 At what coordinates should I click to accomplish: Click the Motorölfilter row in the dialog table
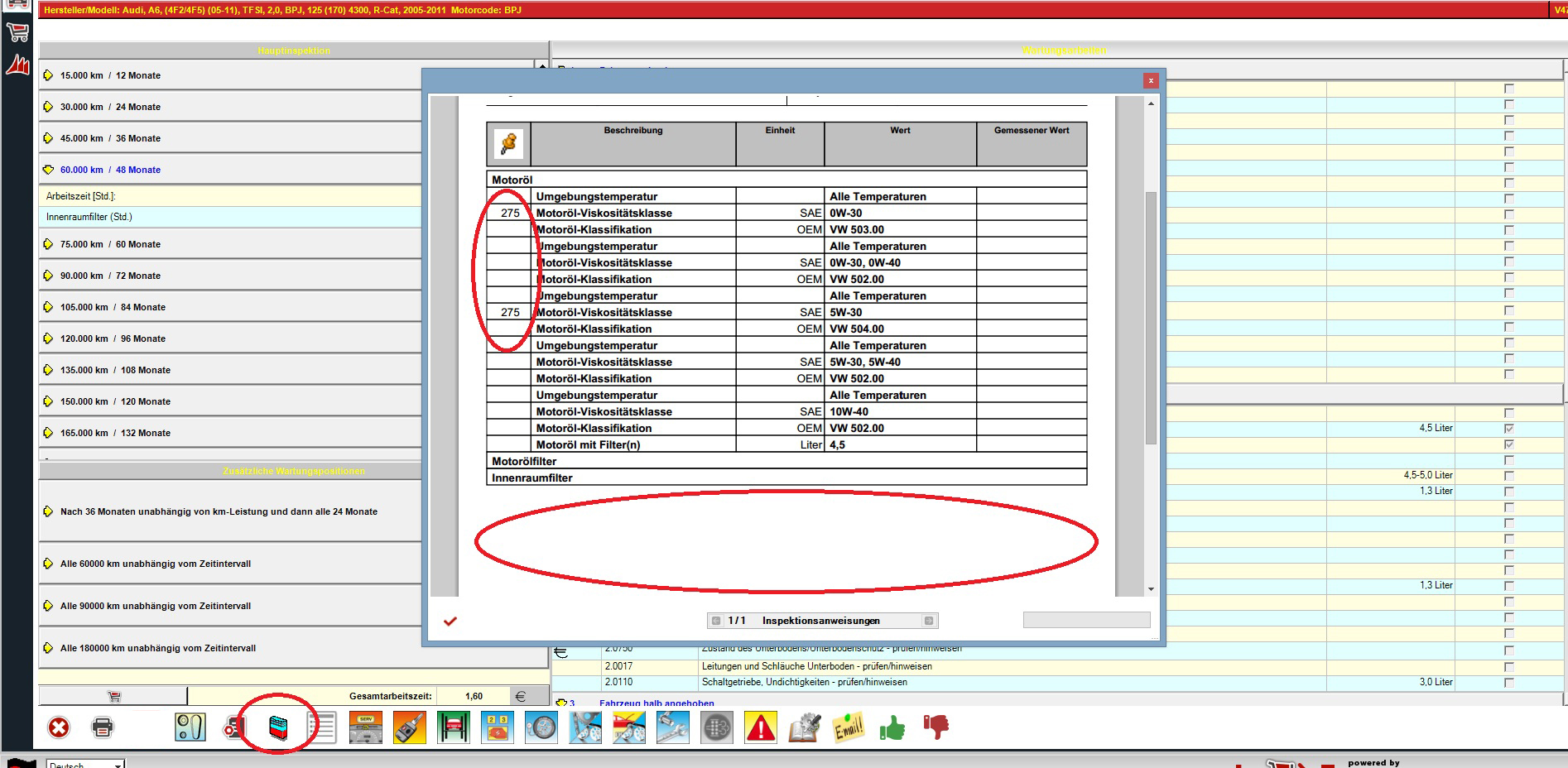[x=786, y=461]
